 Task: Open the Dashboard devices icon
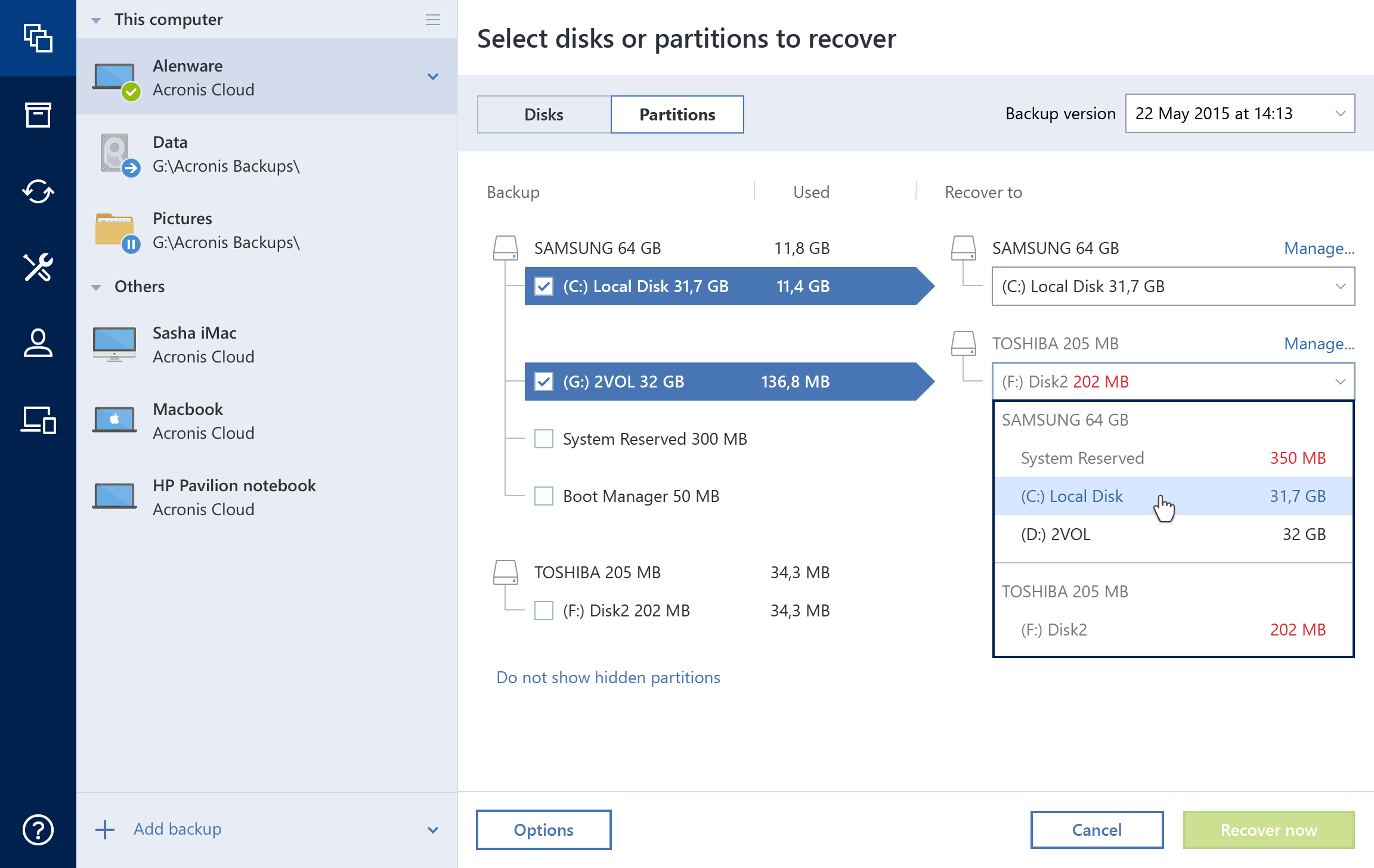pos(38,420)
